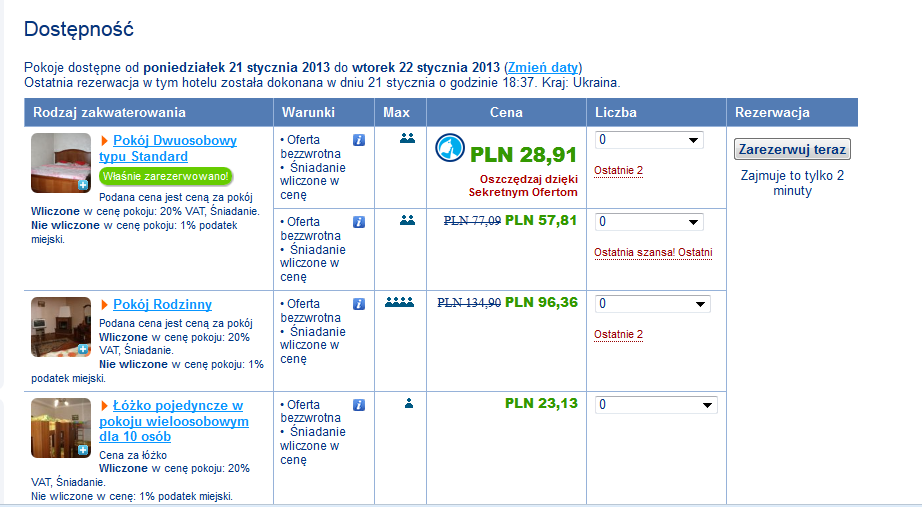
Task: Click single-person occupancy icon for the dormitory bed
Action: (x=409, y=403)
